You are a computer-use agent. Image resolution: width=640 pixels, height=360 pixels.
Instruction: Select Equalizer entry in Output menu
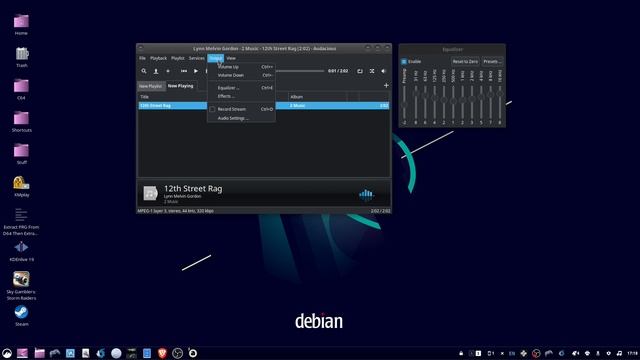tap(241, 88)
